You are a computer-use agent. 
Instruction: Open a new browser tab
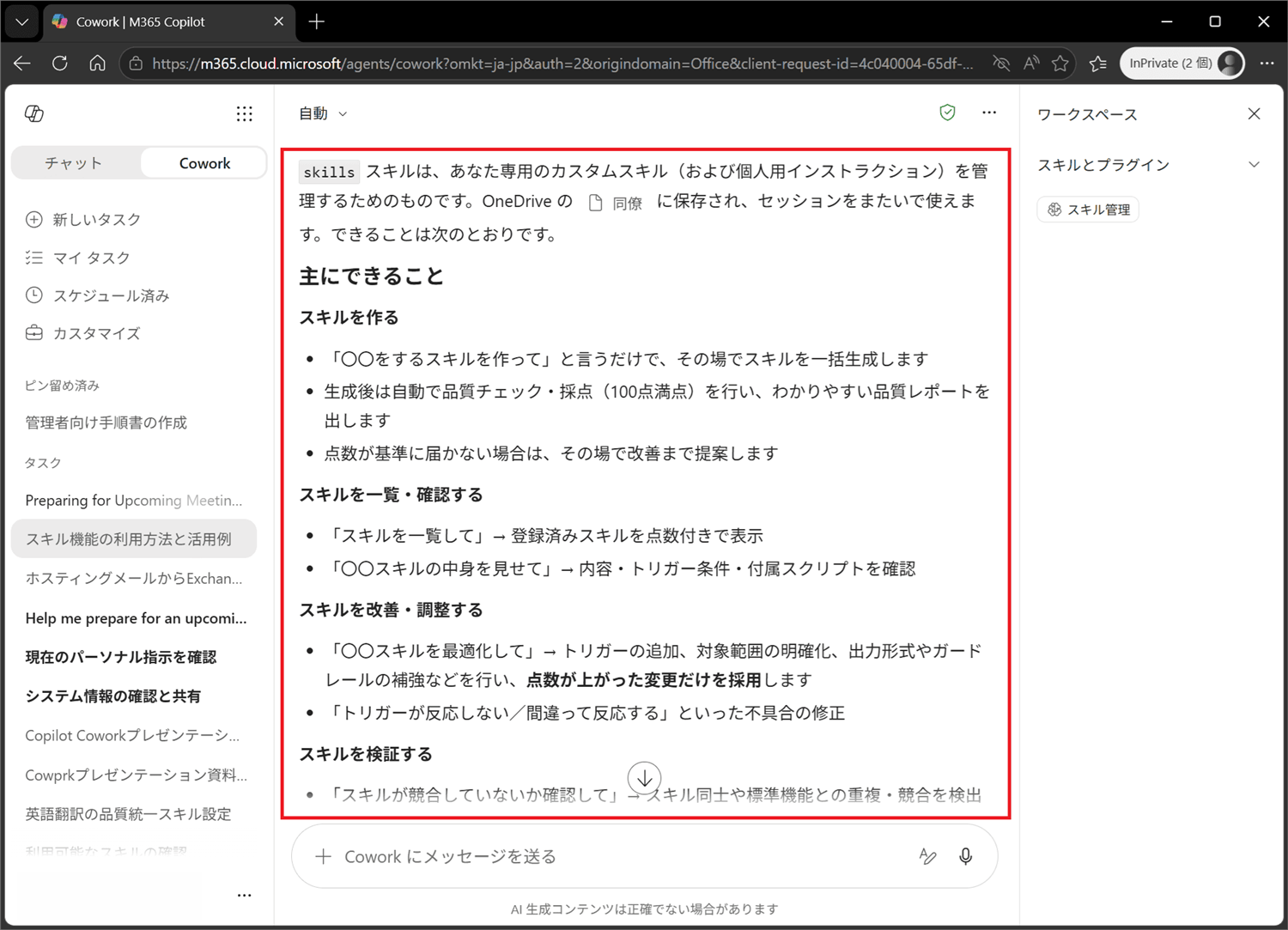coord(317,21)
